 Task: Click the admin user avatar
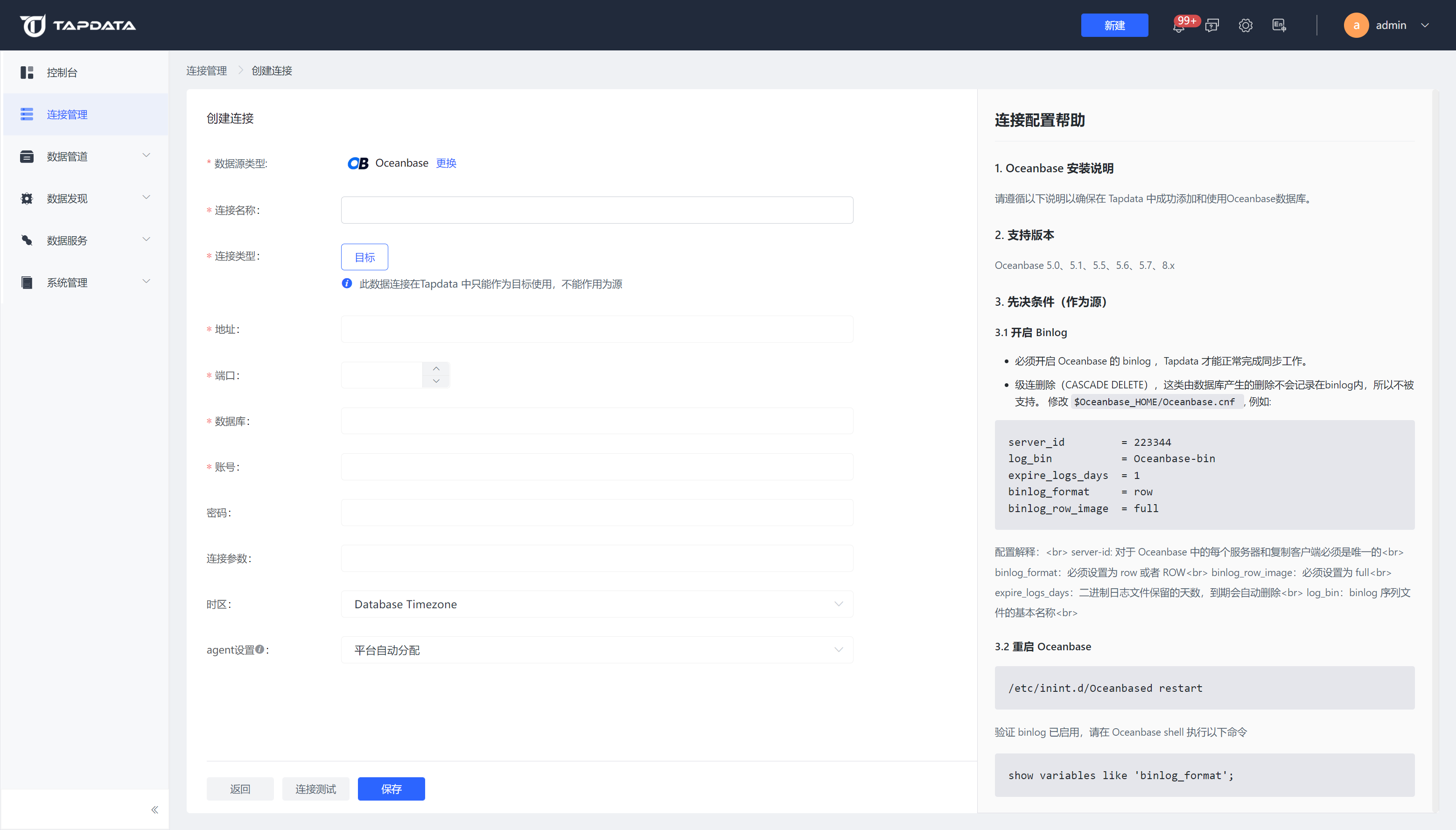[1356, 26]
